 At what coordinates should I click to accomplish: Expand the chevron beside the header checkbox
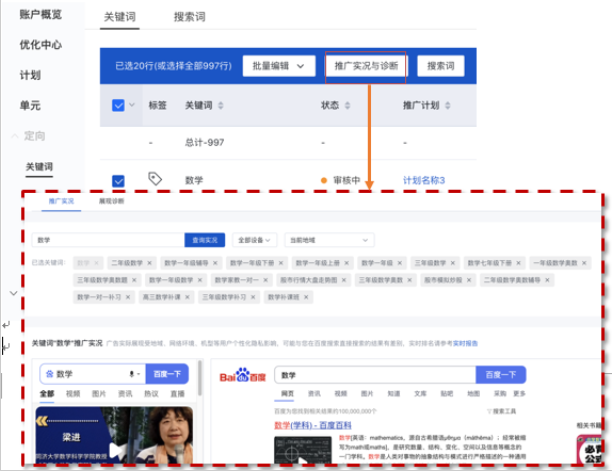(x=132, y=105)
